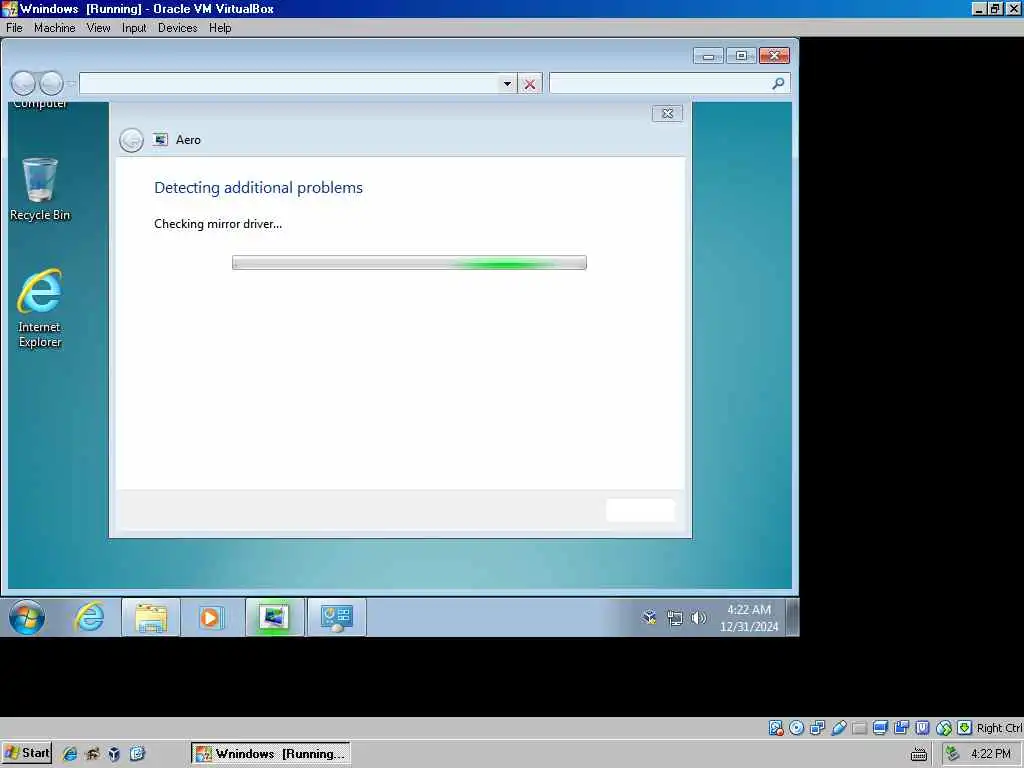Open the Devices menu

coord(178,28)
